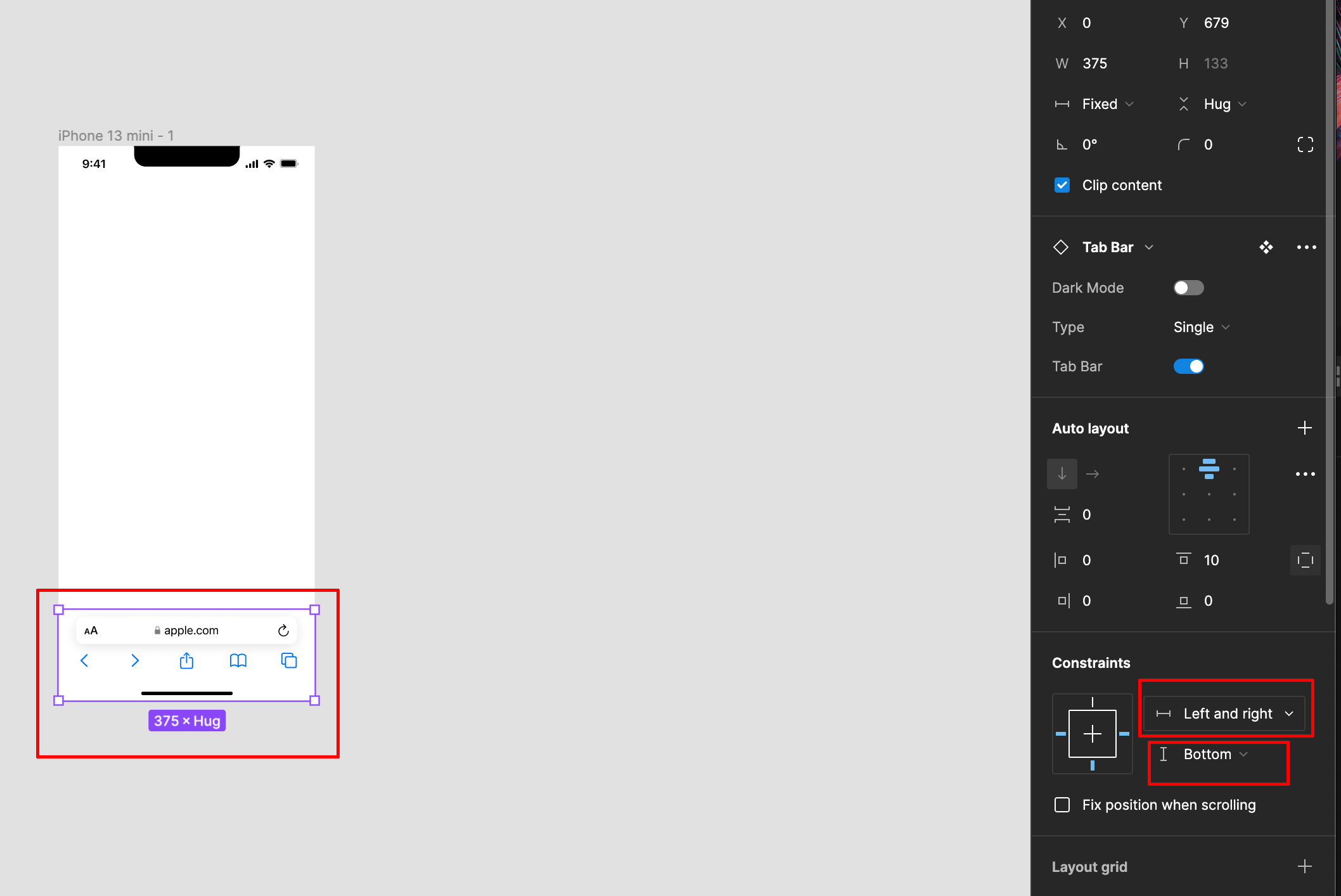This screenshot has width=1341, height=896.
Task: Enable the Dark Mode toggle
Action: point(1188,288)
